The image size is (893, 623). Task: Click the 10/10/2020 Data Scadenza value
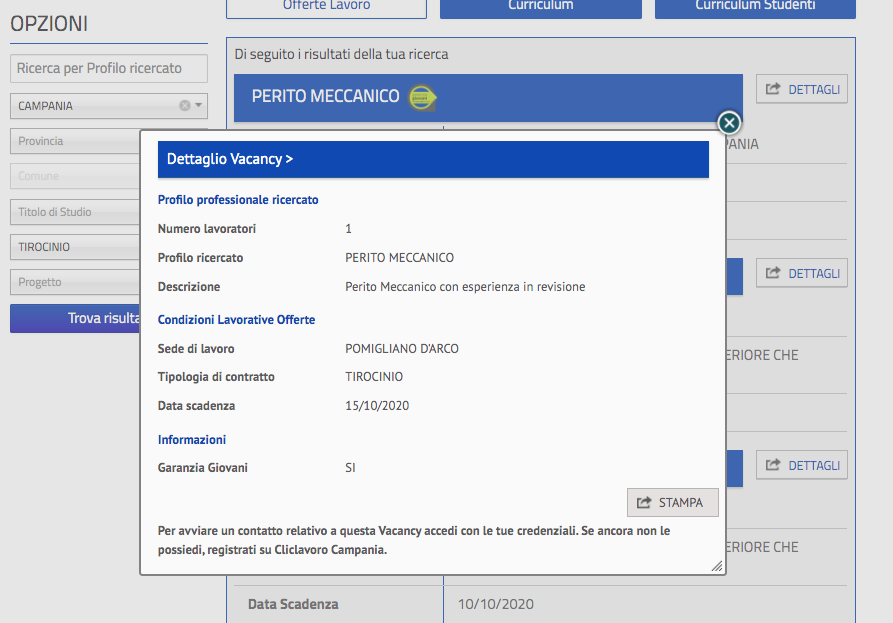(x=495, y=604)
